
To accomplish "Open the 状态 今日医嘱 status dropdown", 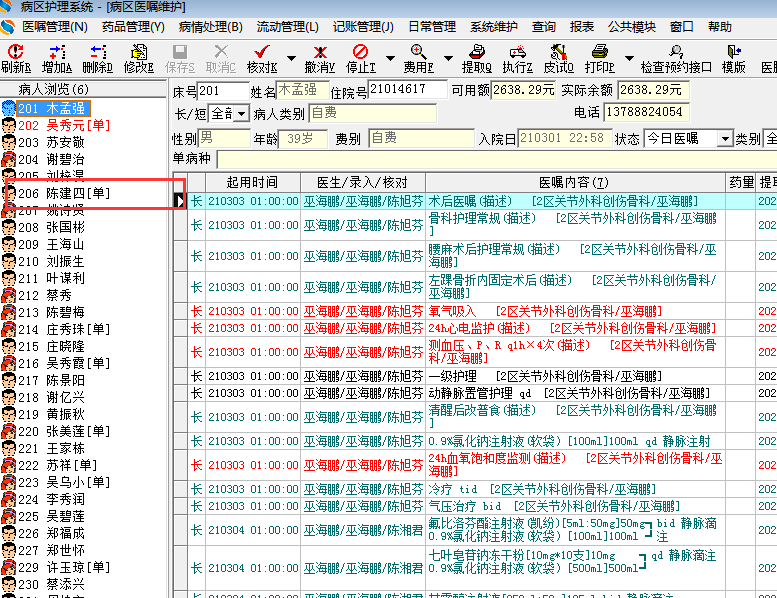I will point(724,139).
